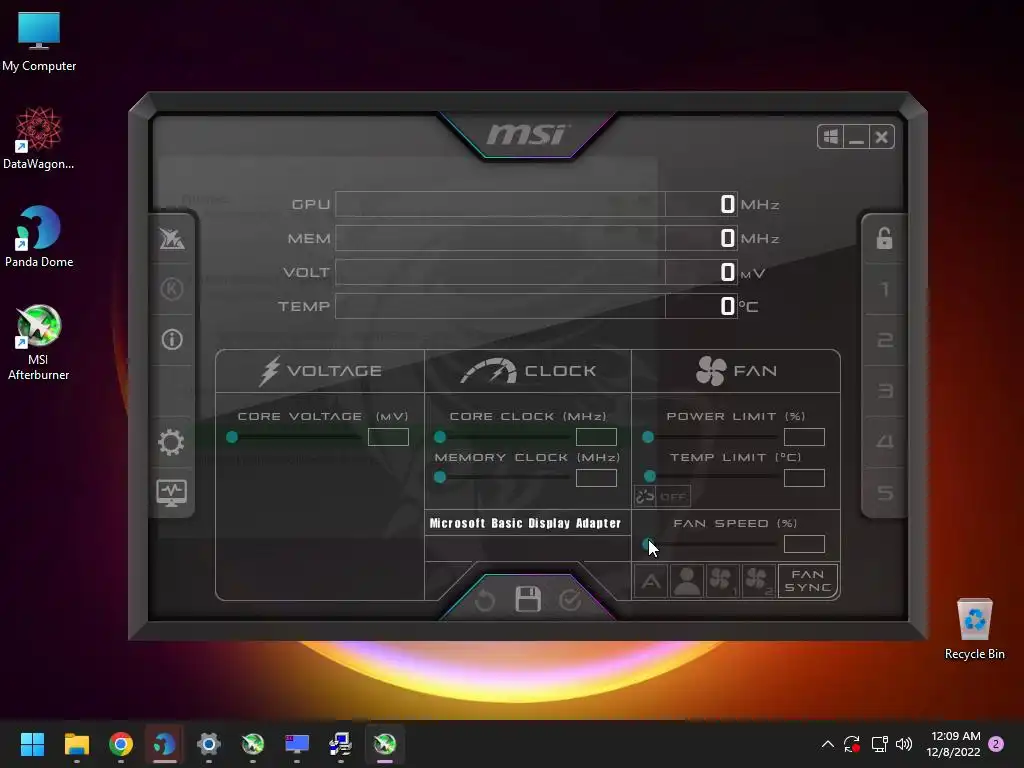Image resolution: width=1024 pixels, height=768 pixels.
Task: Click the Windows startup icon in Afterburner
Action: click(831, 136)
